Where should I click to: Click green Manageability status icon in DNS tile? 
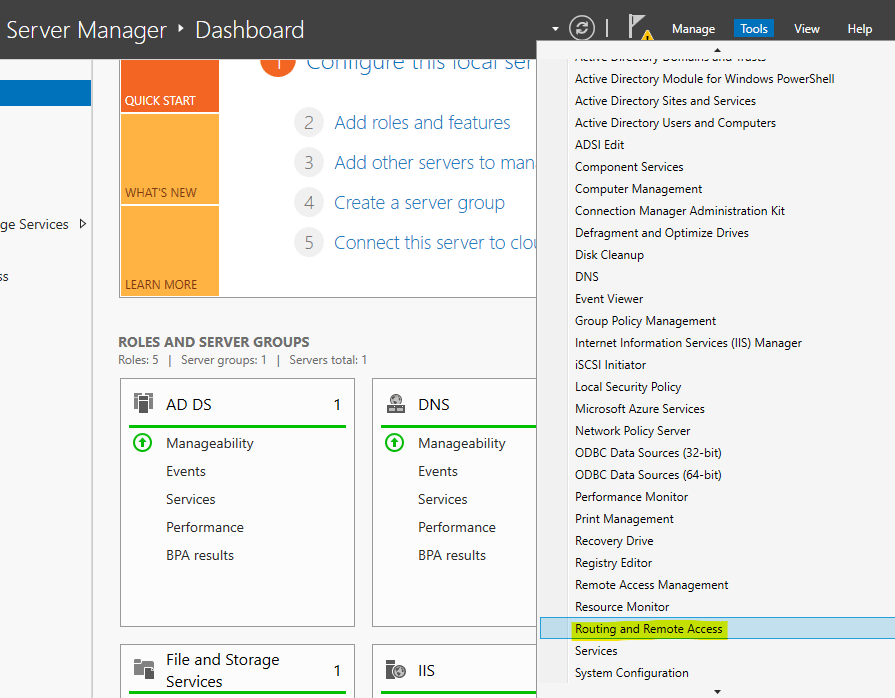(394, 442)
